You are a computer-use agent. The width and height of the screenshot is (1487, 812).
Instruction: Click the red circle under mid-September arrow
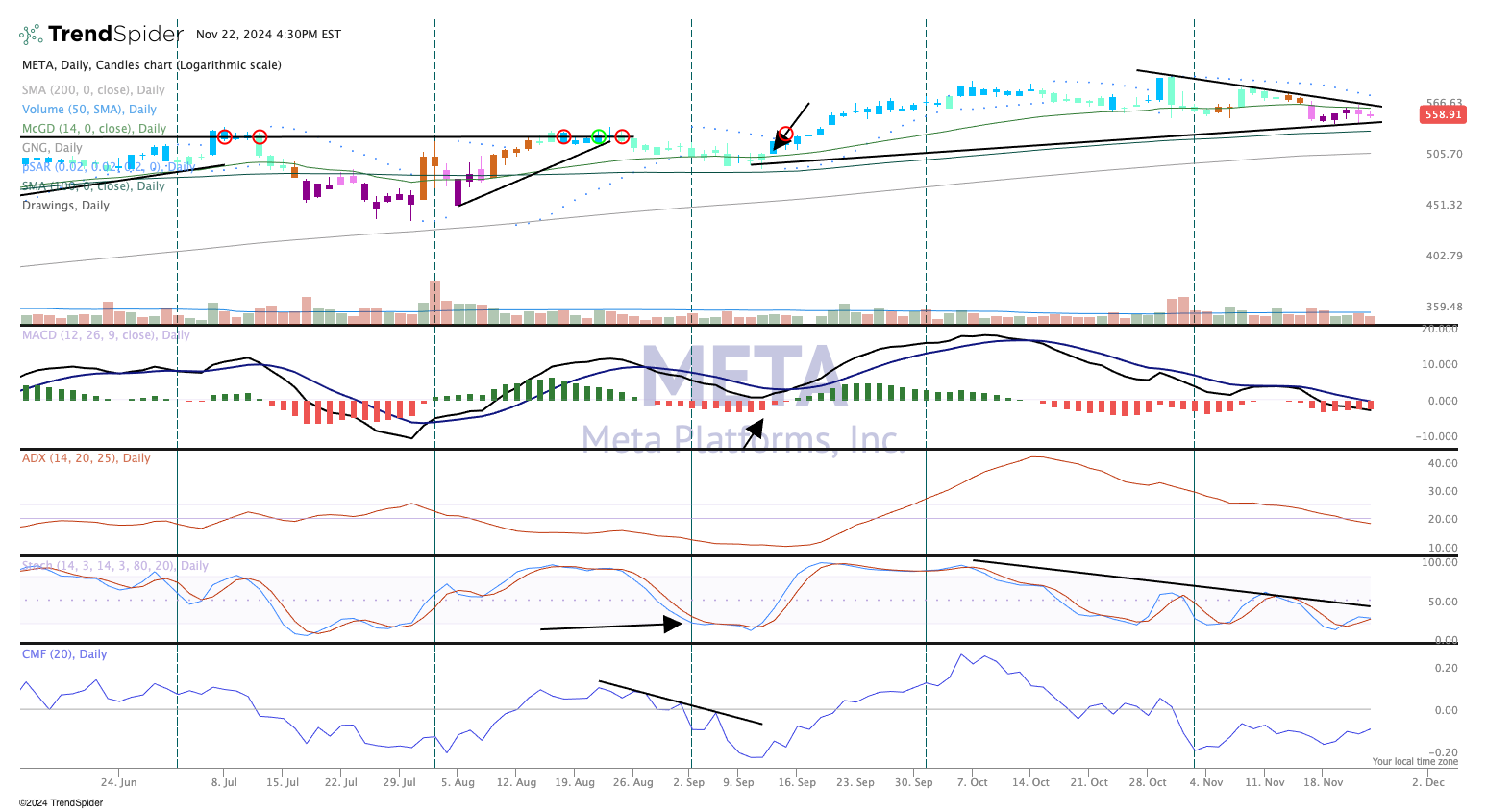pos(785,135)
